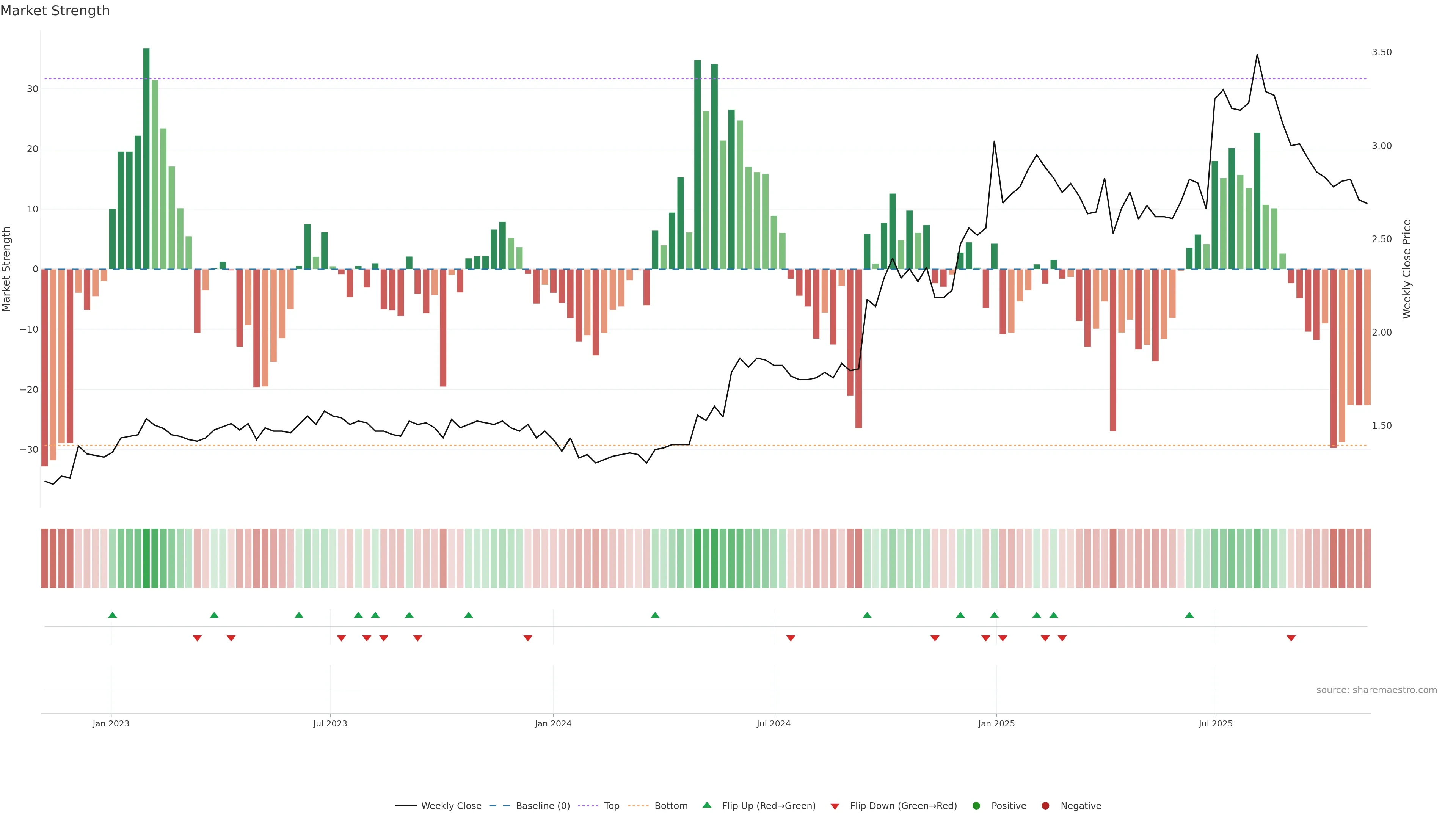Click the first green flip-up marker near Jan 2023
Image resolution: width=1456 pixels, height=819 pixels.
(x=113, y=615)
